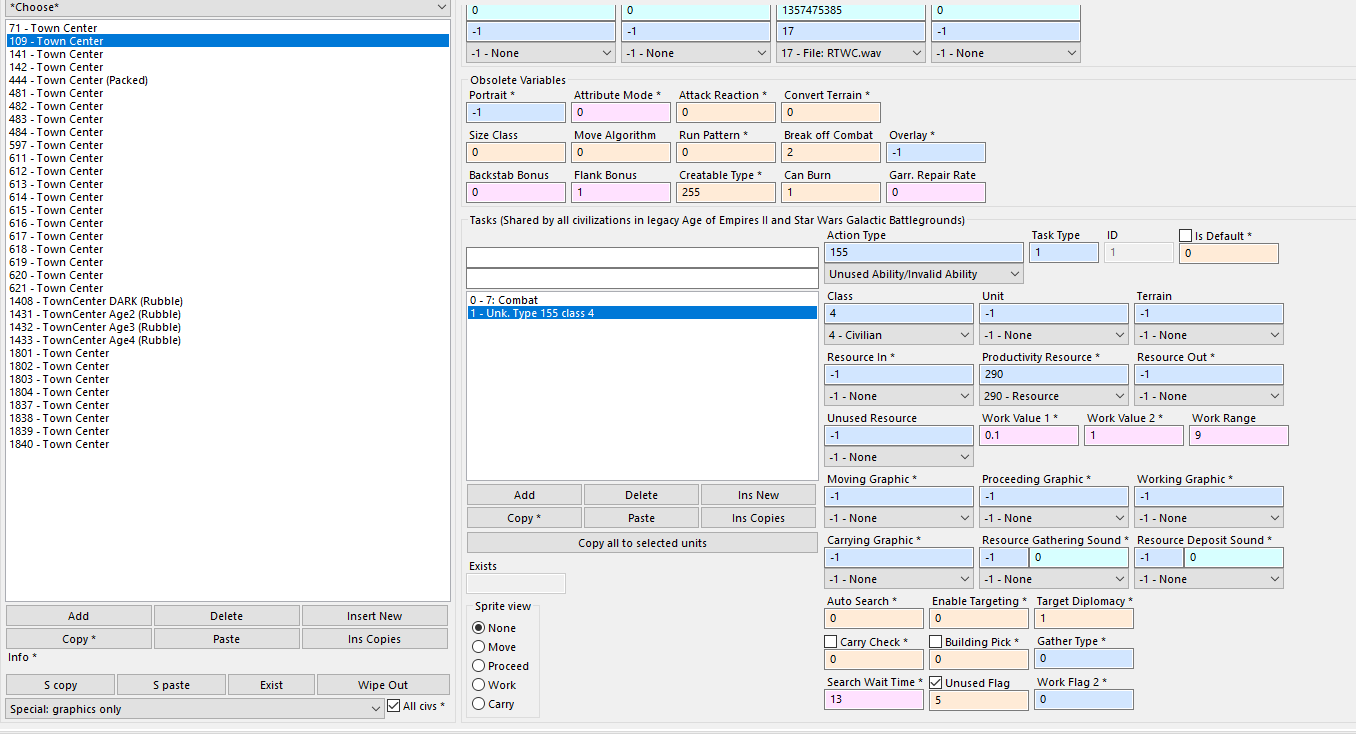1356x734 pixels.
Task: Open the Unused Ability/Invalid Ability dropdown
Action: (924, 274)
